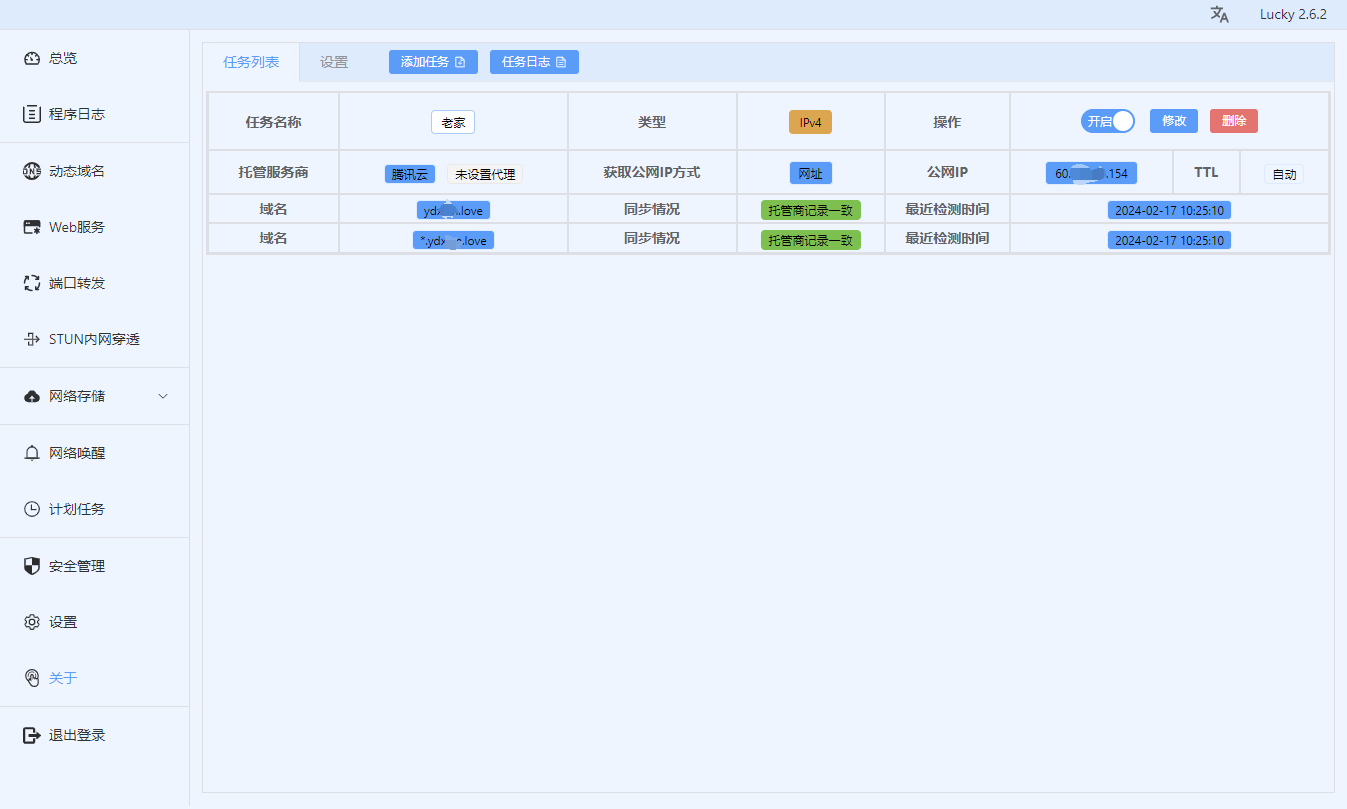The height and width of the screenshot is (809, 1347).
Task: Click the 未设置代理 tag
Action: pyautogui.click(x=485, y=174)
